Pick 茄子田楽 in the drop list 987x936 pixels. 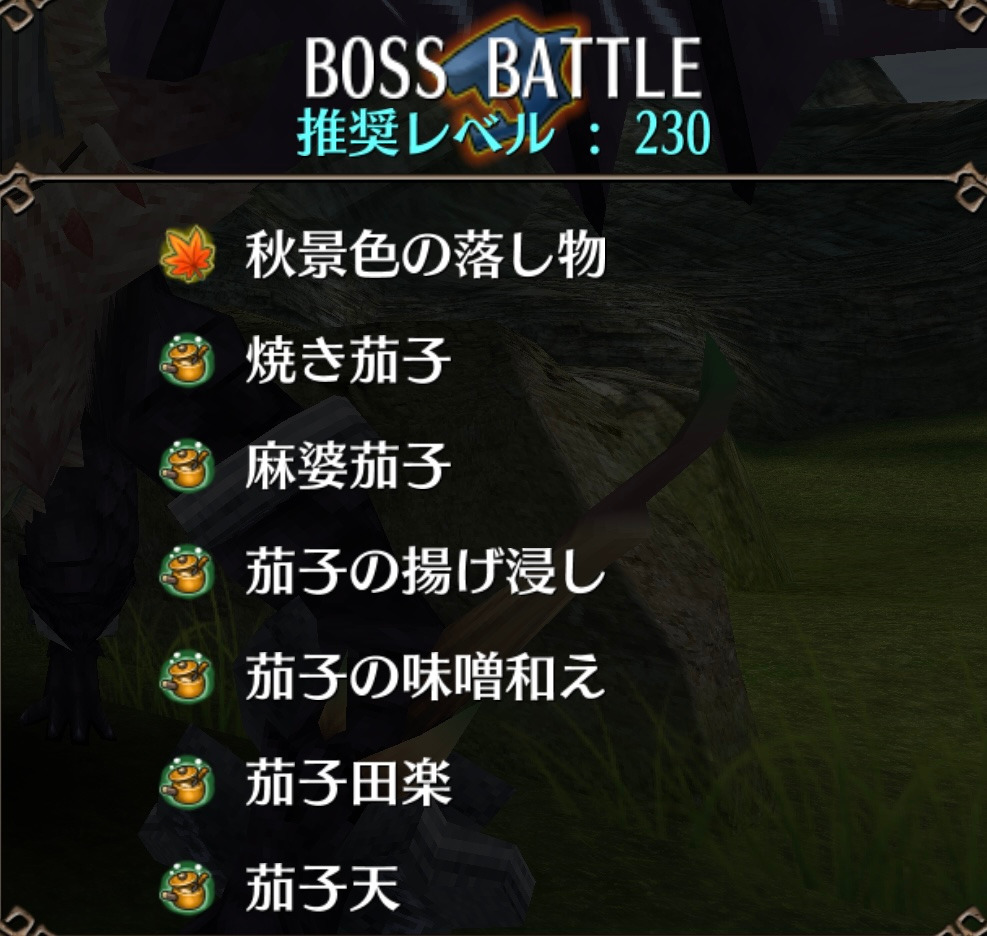[348, 783]
